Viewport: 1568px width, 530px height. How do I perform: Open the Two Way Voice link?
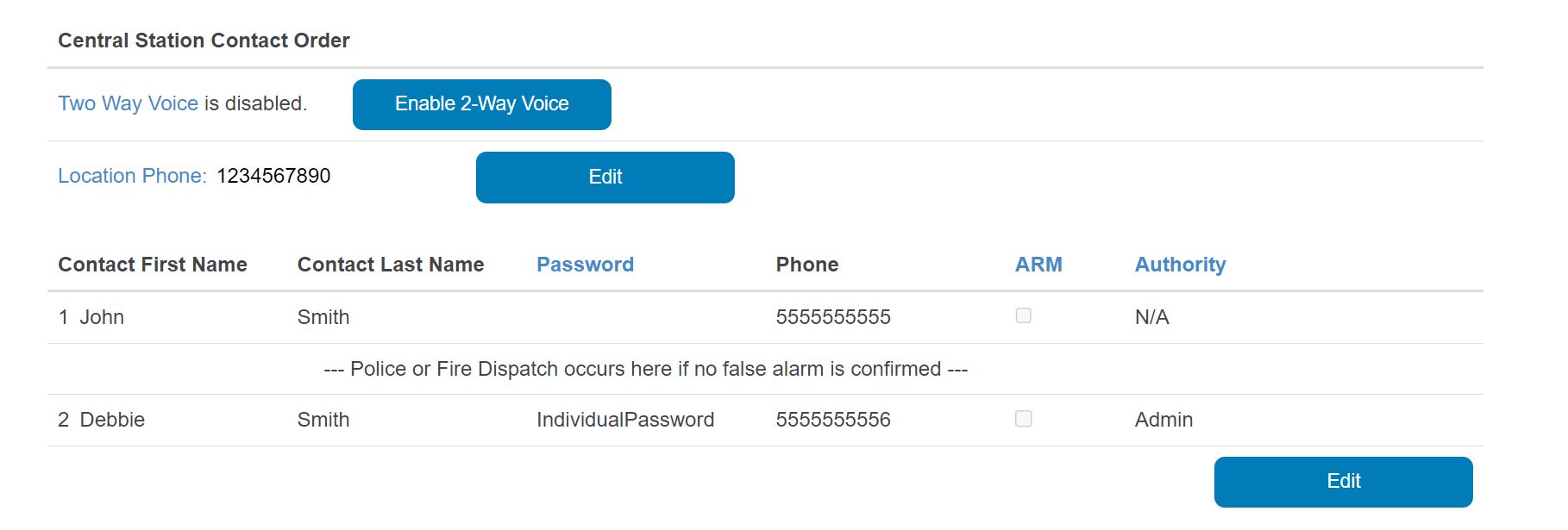pos(128,103)
